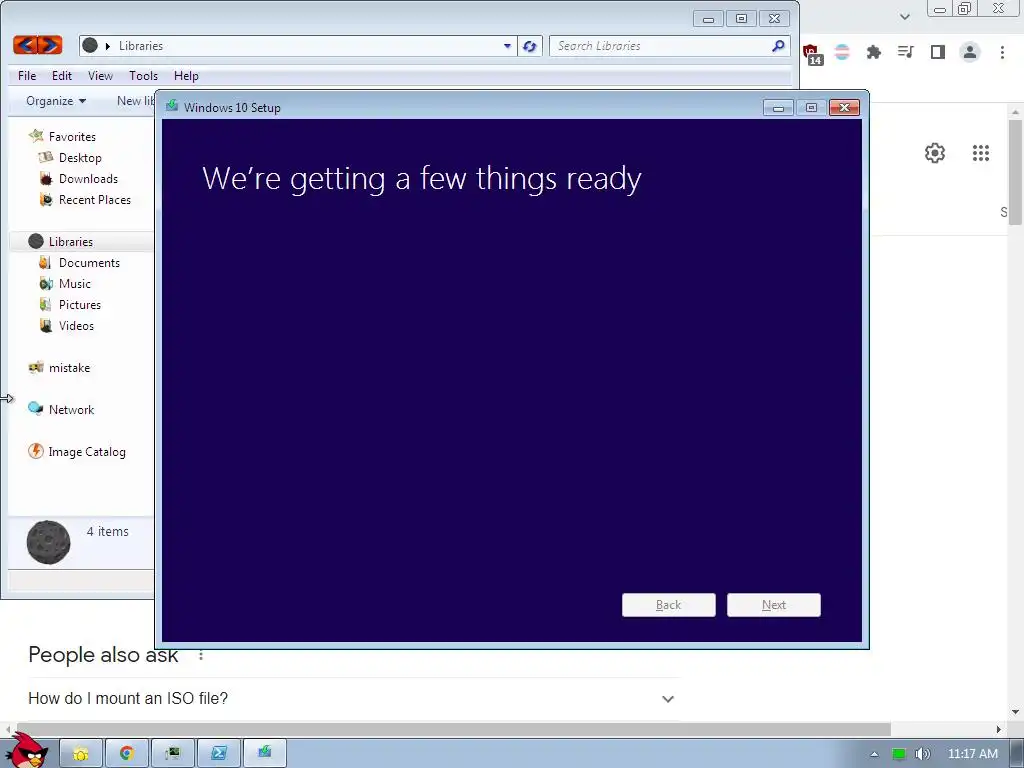Screen dimensions: 1024x768
Task: Open the File menu in Explorer
Action: click(x=27, y=76)
